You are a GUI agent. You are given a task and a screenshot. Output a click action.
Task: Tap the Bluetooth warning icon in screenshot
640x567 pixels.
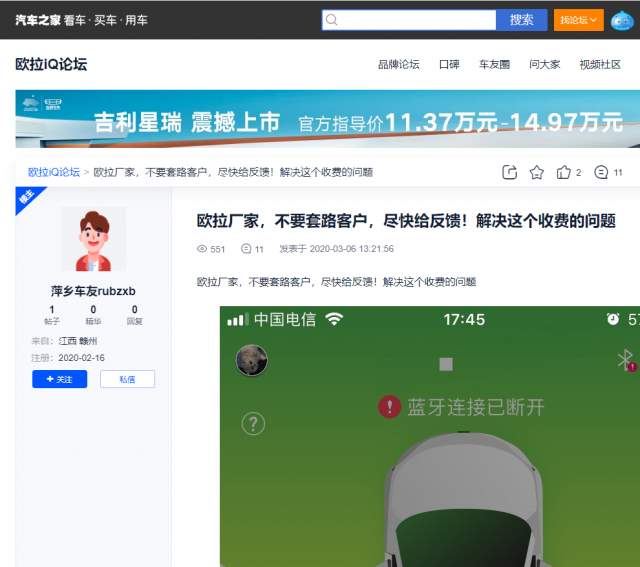coord(627,360)
